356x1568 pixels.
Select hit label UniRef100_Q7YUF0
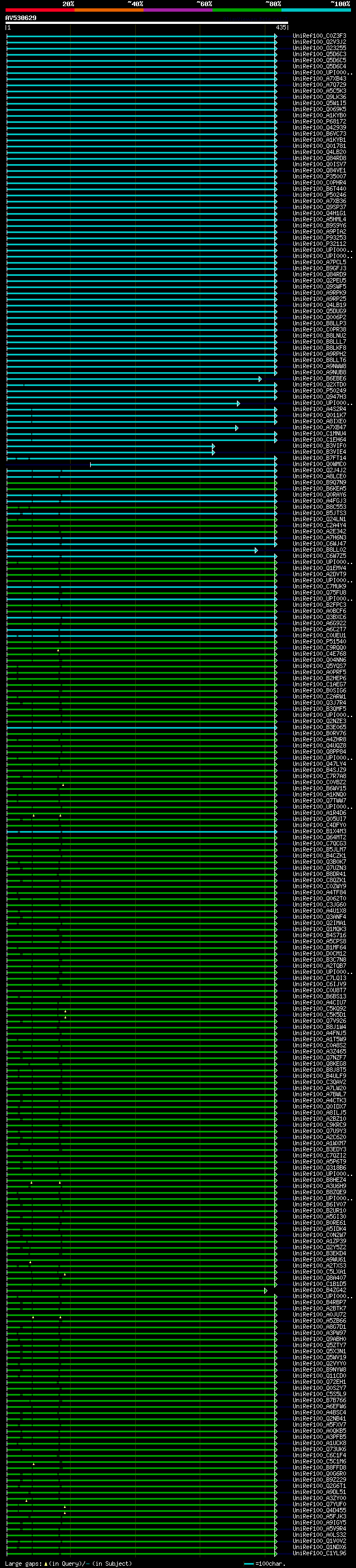pyautogui.click(x=319, y=1504)
